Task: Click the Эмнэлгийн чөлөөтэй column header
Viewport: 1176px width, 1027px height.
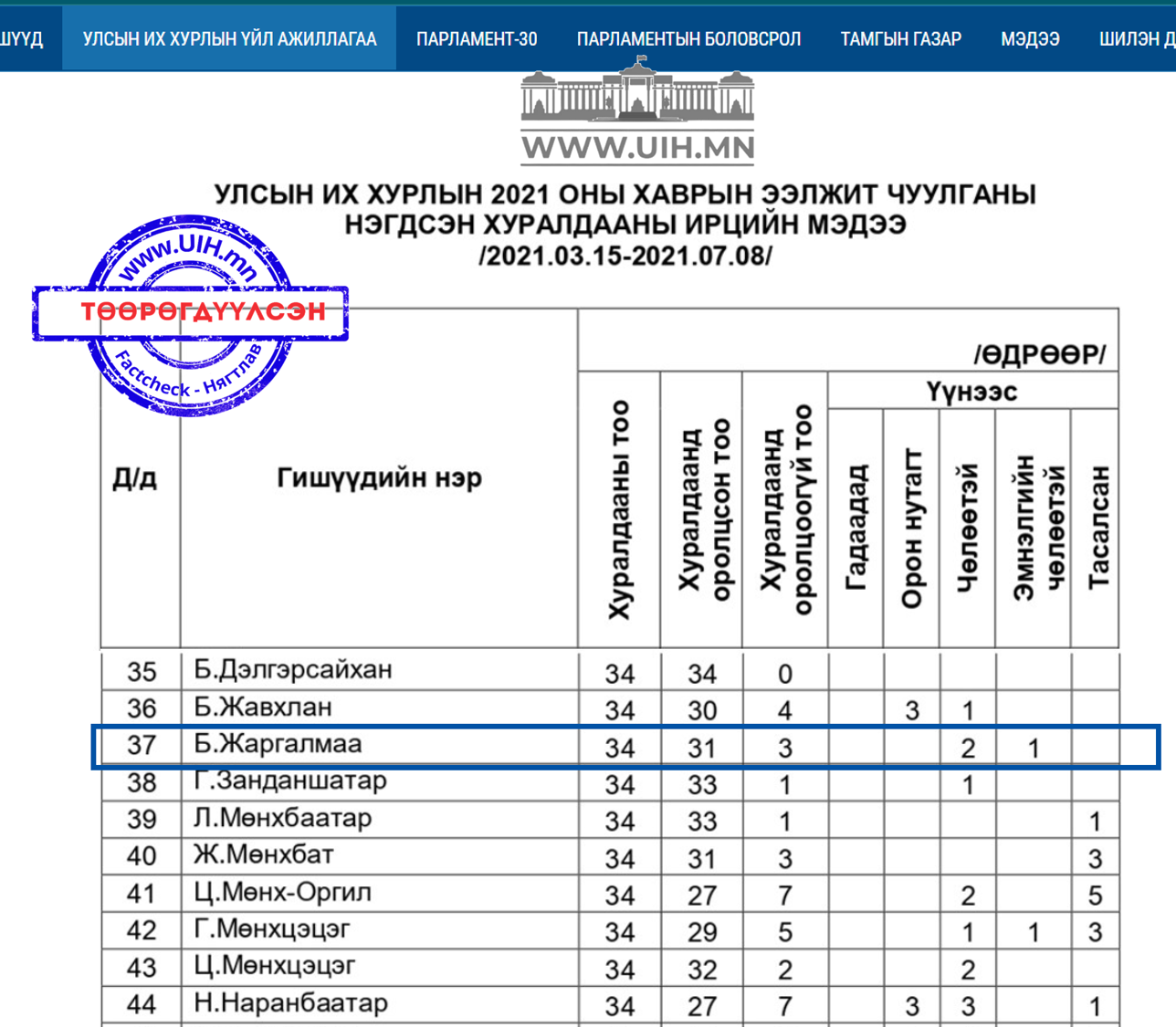Action: click(1038, 528)
